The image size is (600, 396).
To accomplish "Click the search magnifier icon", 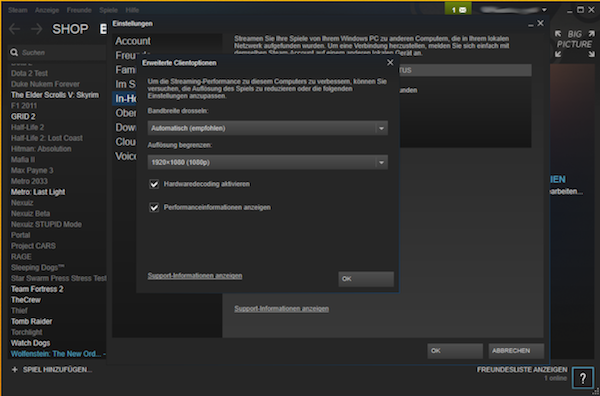I will point(14,52).
